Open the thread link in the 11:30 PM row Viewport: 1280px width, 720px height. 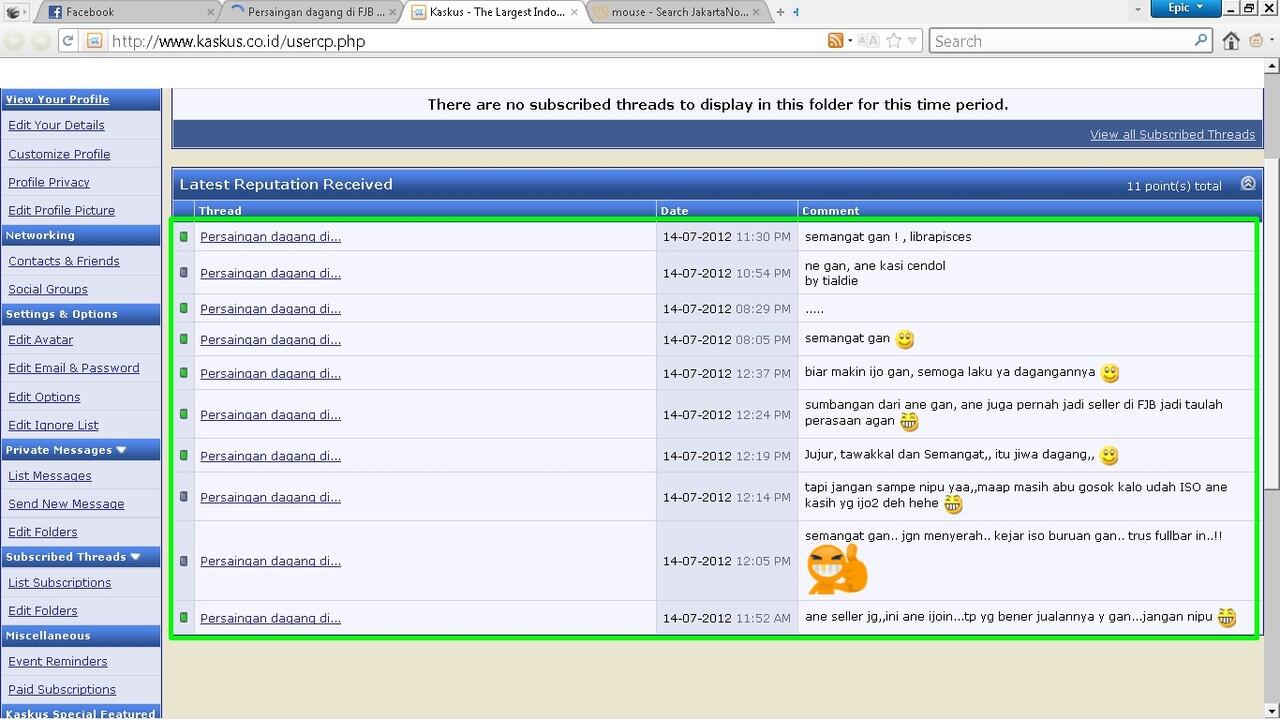[x=270, y=237]
